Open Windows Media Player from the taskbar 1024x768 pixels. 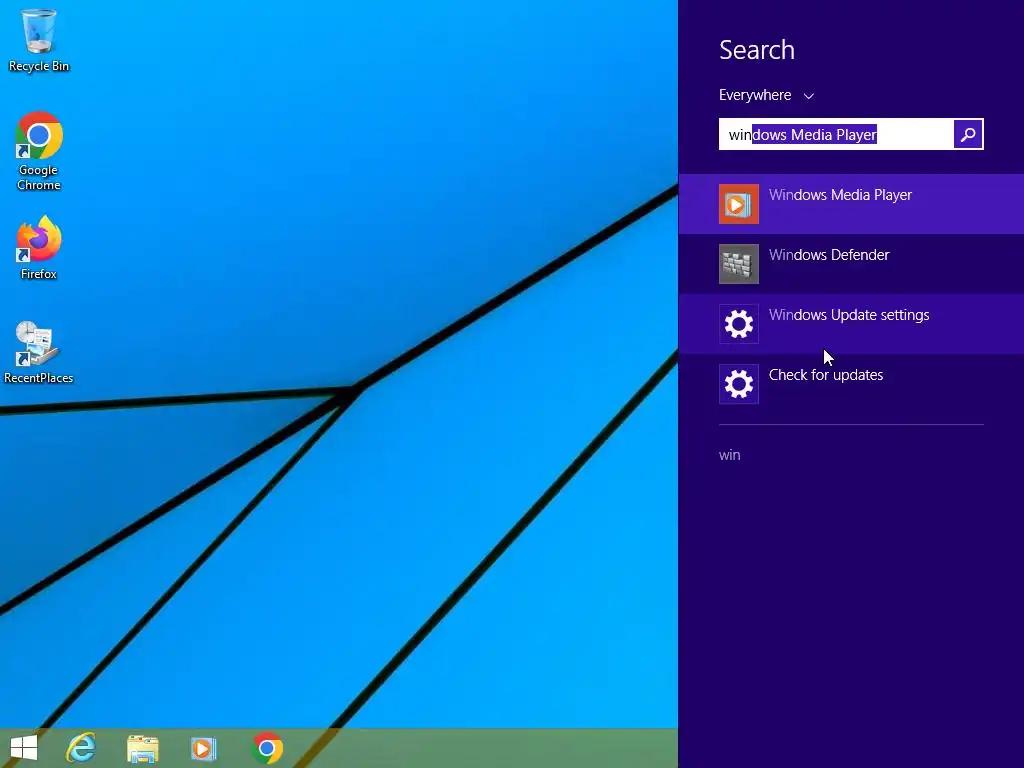(203, 748)
